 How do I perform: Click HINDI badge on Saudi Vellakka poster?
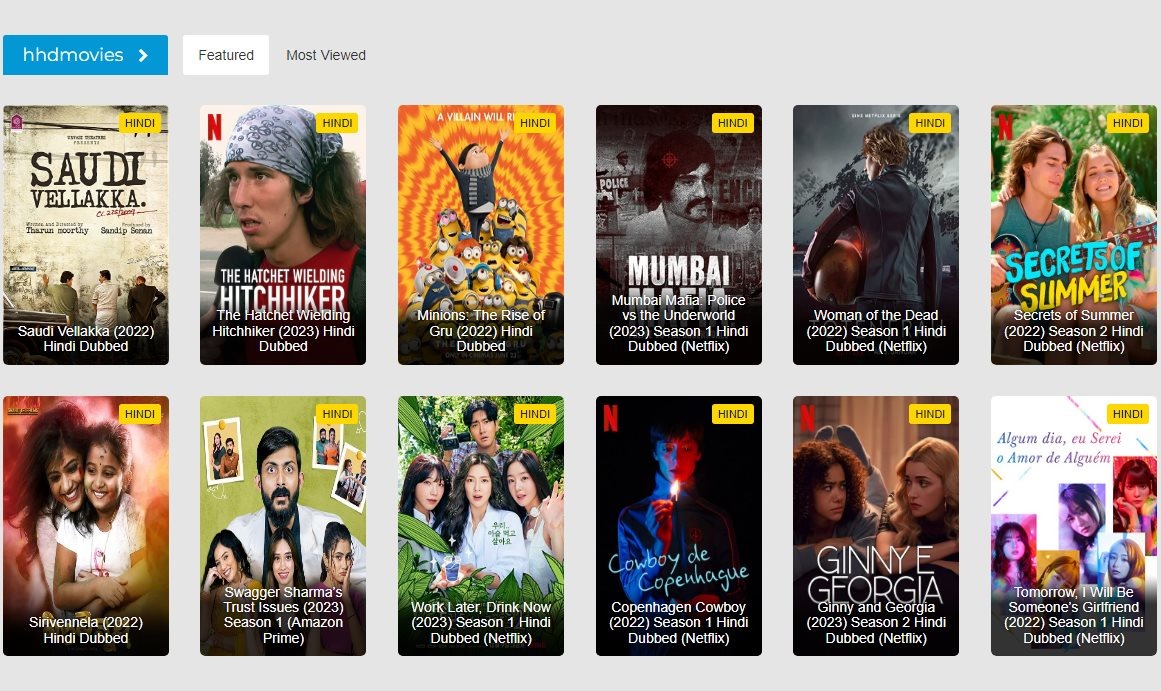140,123
